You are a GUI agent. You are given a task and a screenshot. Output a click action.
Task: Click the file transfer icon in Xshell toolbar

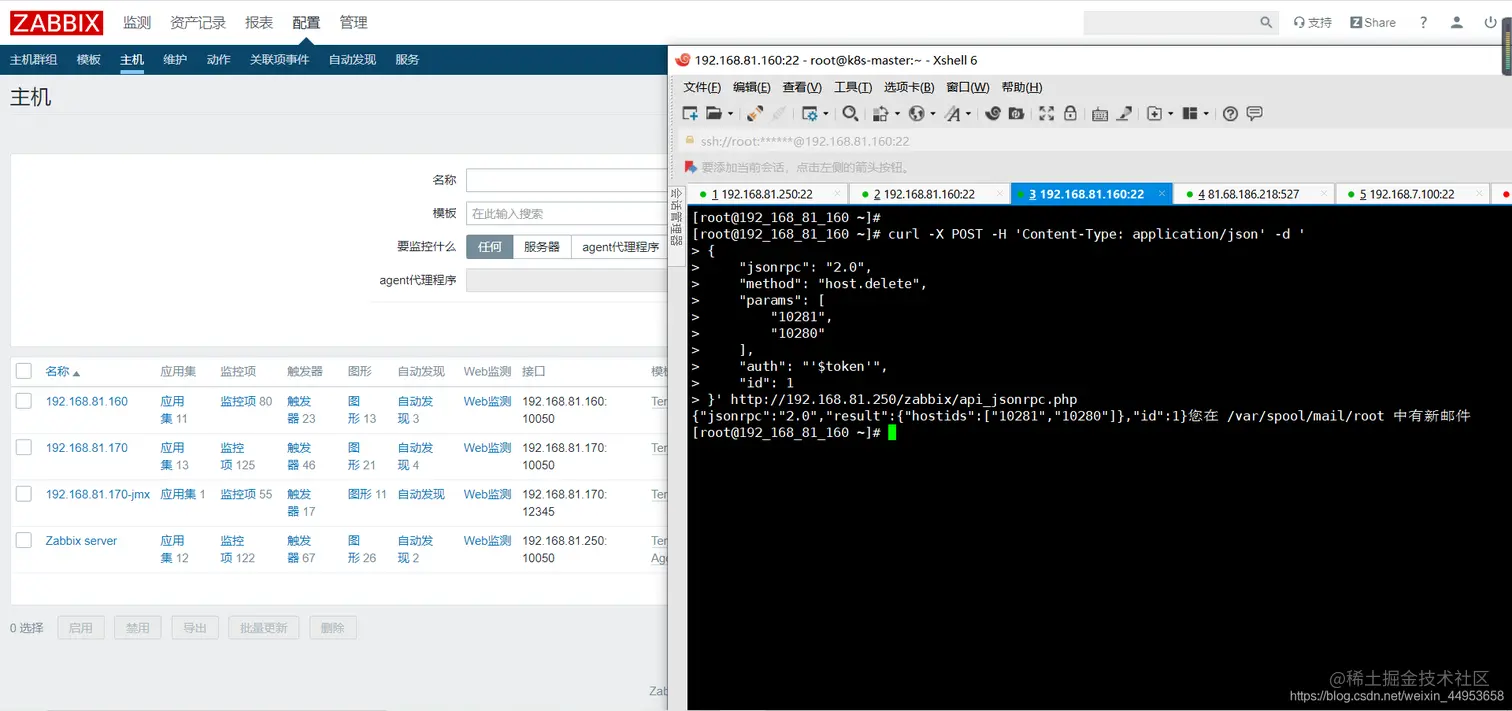881,114
